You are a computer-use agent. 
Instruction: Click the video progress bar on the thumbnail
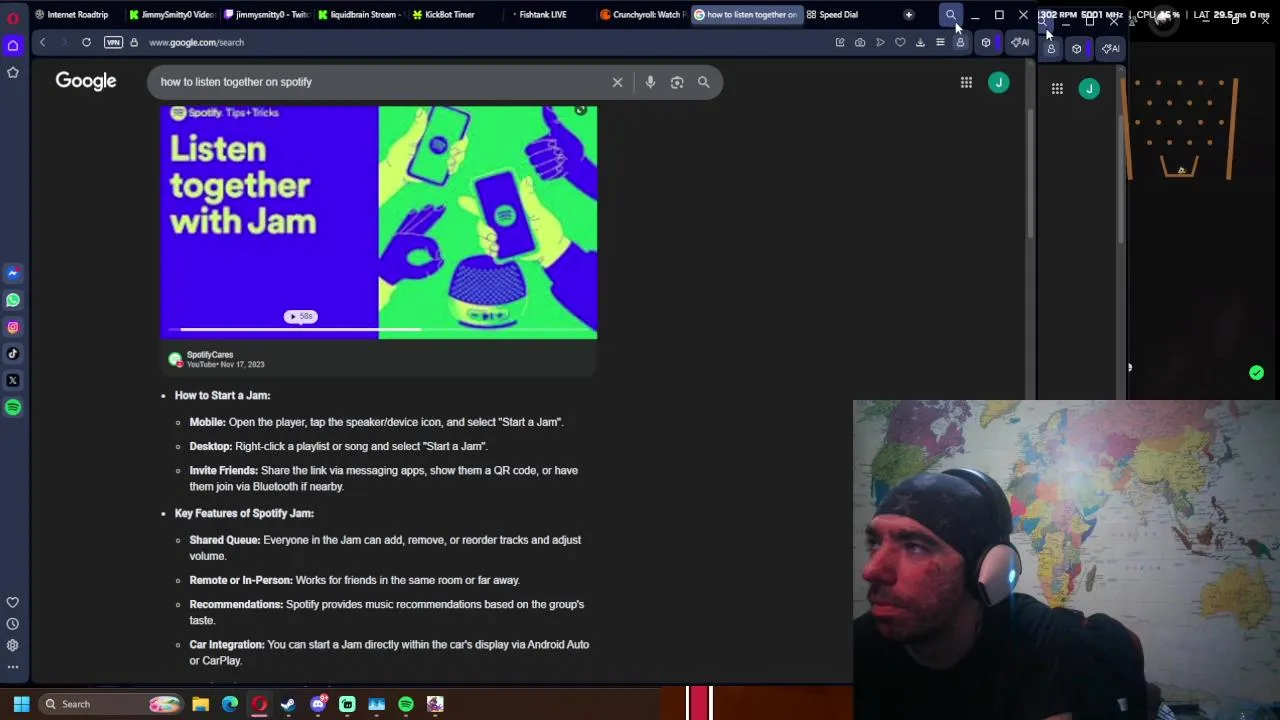pyautogui.click(x=379, y=329)
